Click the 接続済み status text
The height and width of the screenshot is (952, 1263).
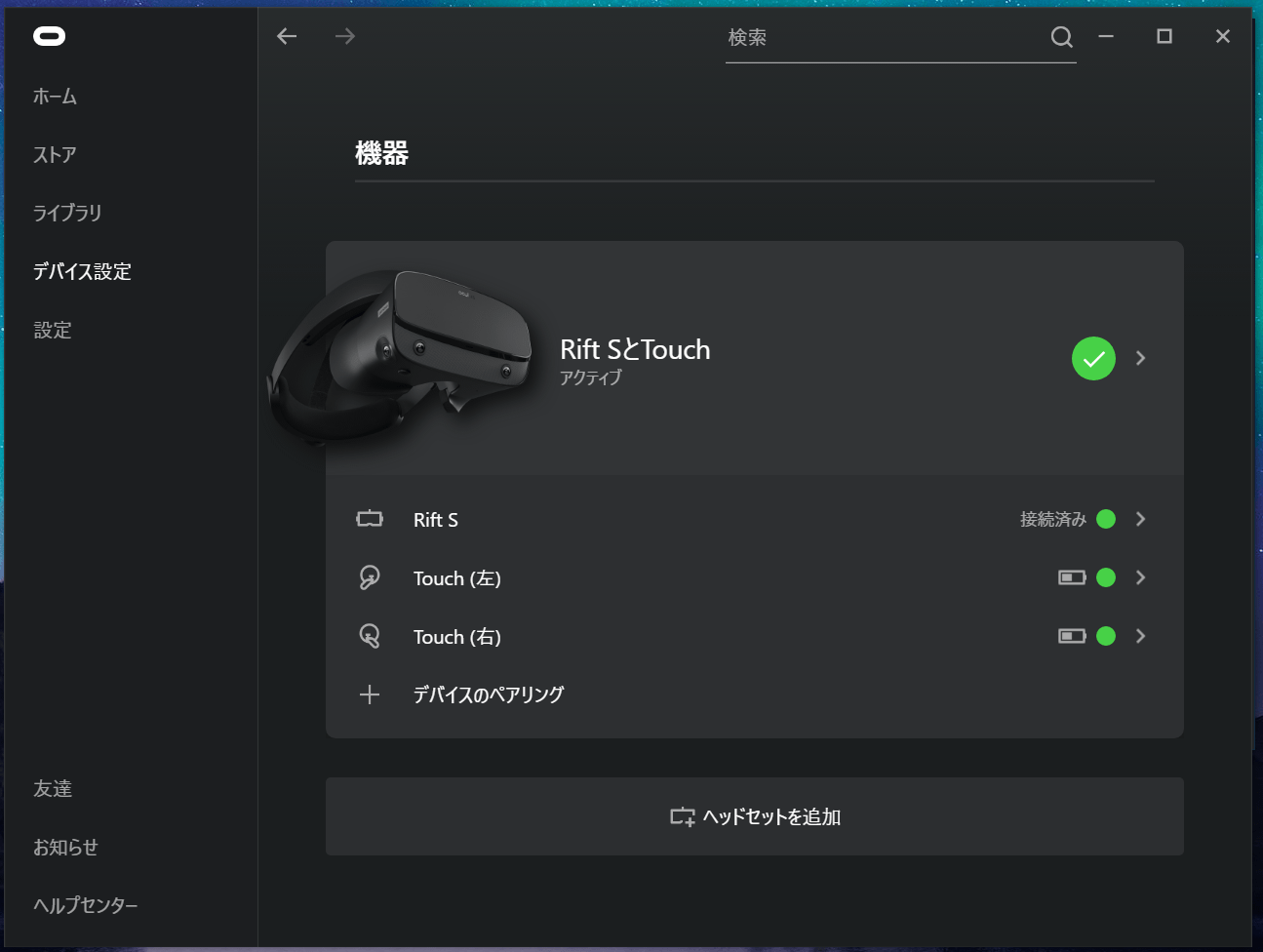pos(1053,519)
